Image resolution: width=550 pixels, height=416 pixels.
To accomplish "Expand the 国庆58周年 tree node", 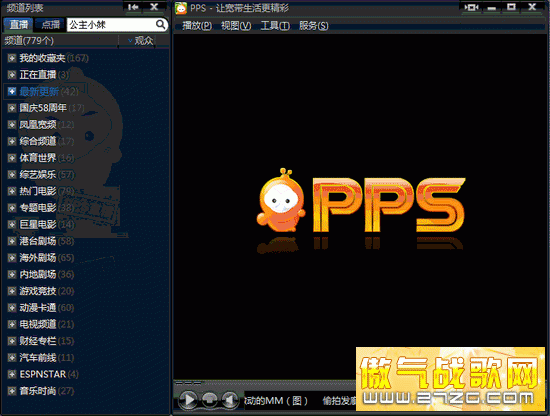I will click(12, 108).
